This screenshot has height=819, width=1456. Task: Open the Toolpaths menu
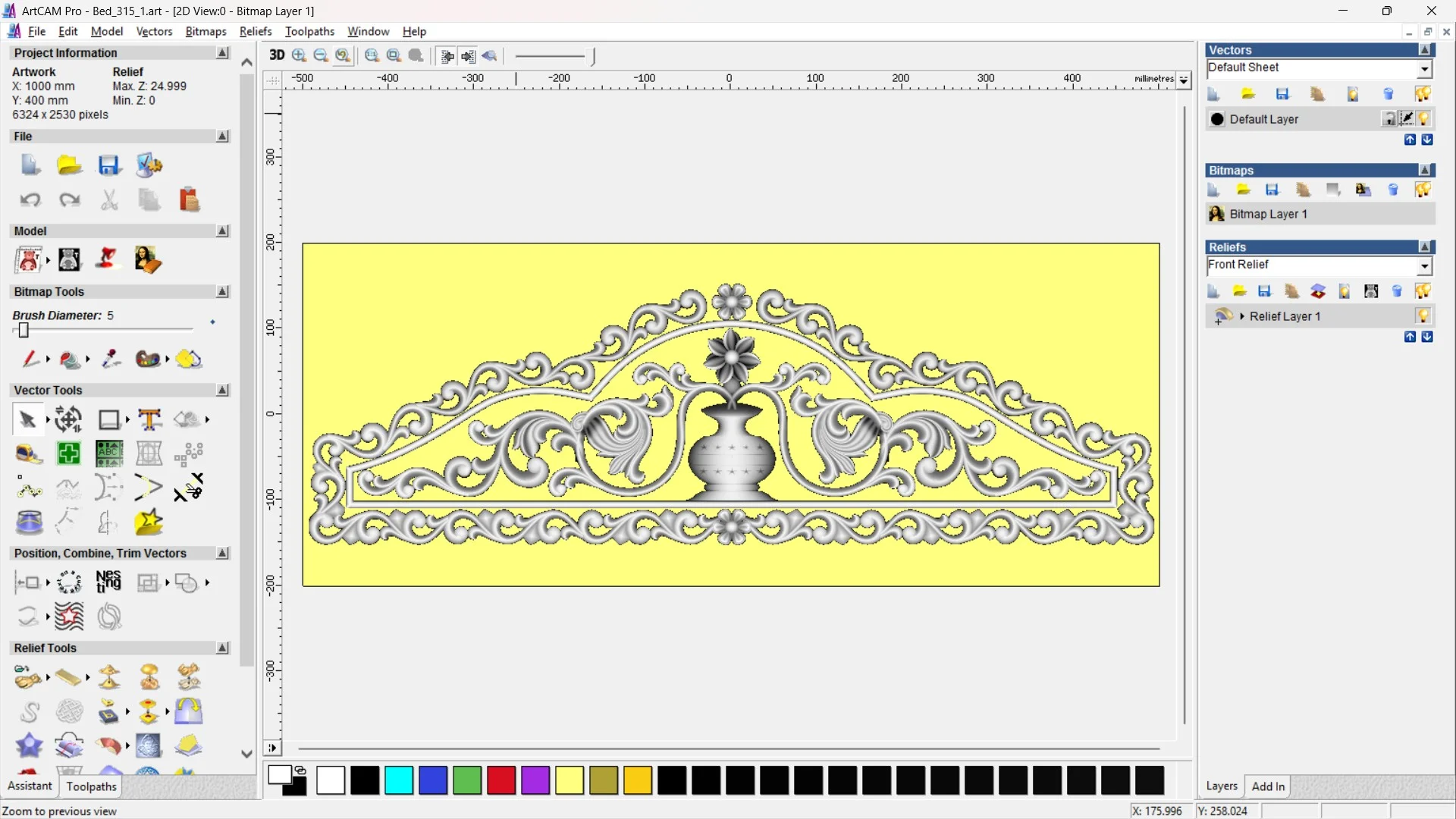[x=309, y=31]
